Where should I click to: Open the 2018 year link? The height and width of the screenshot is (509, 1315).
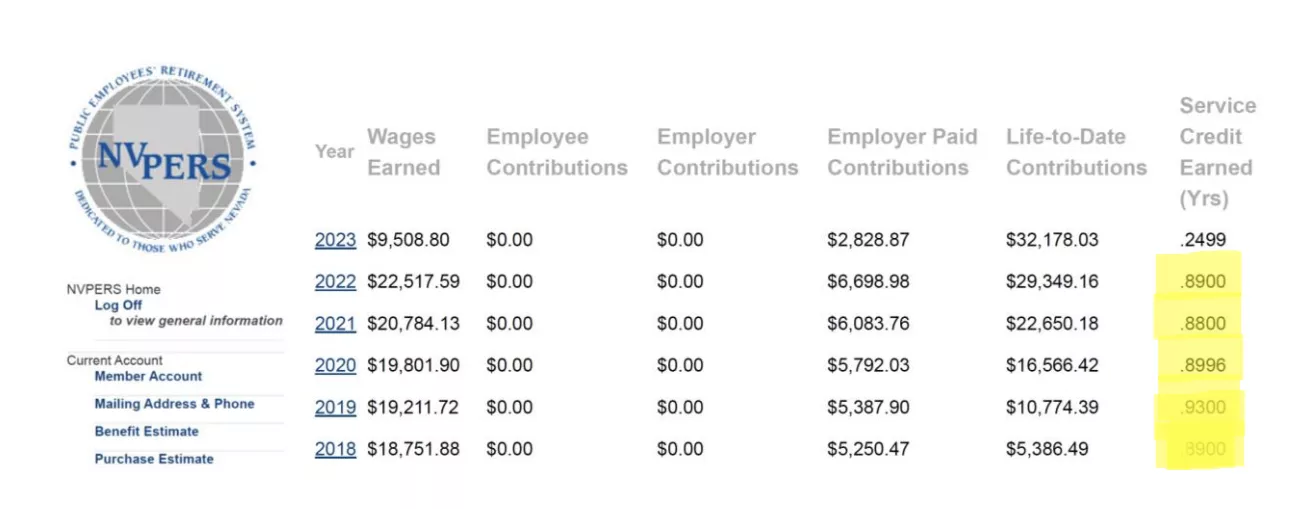pyautogui.click(x=335, y=450)
